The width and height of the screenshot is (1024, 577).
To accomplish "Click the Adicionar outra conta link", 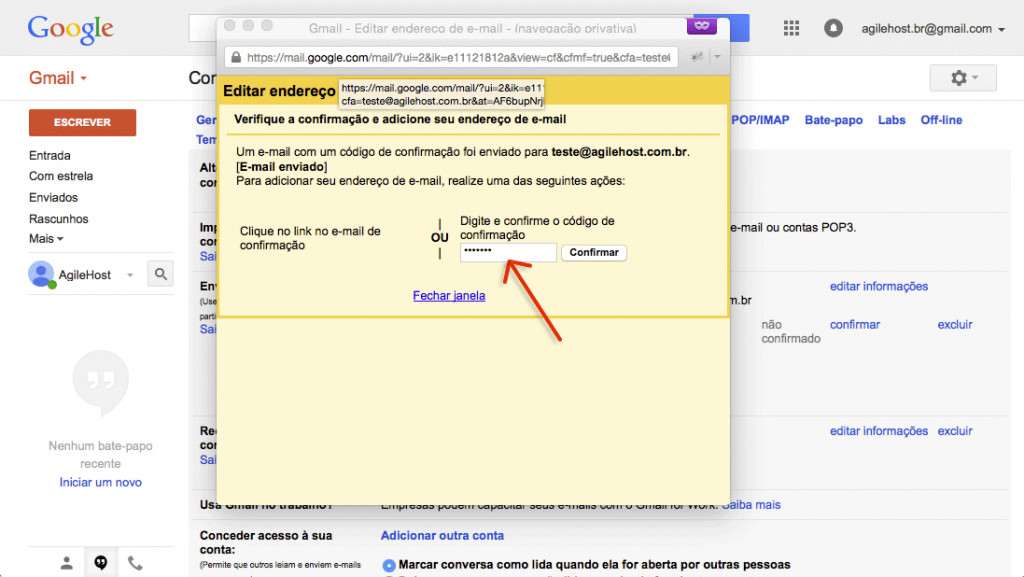I will point(442,535).
